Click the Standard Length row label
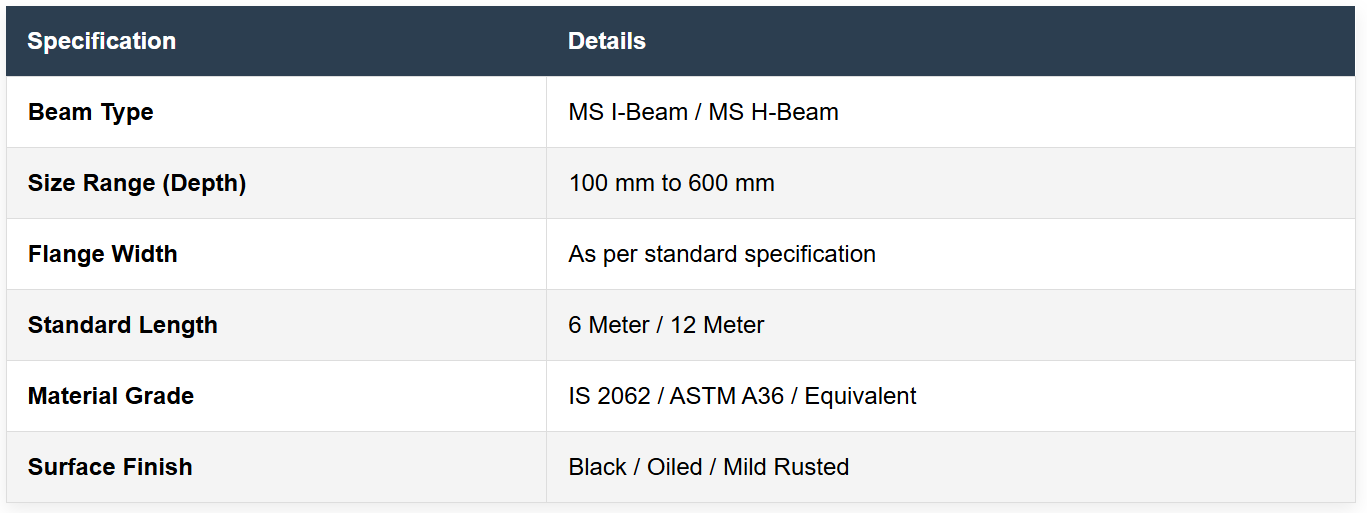Viewport: 1367px width, 513px height. (x=122, y=325)
